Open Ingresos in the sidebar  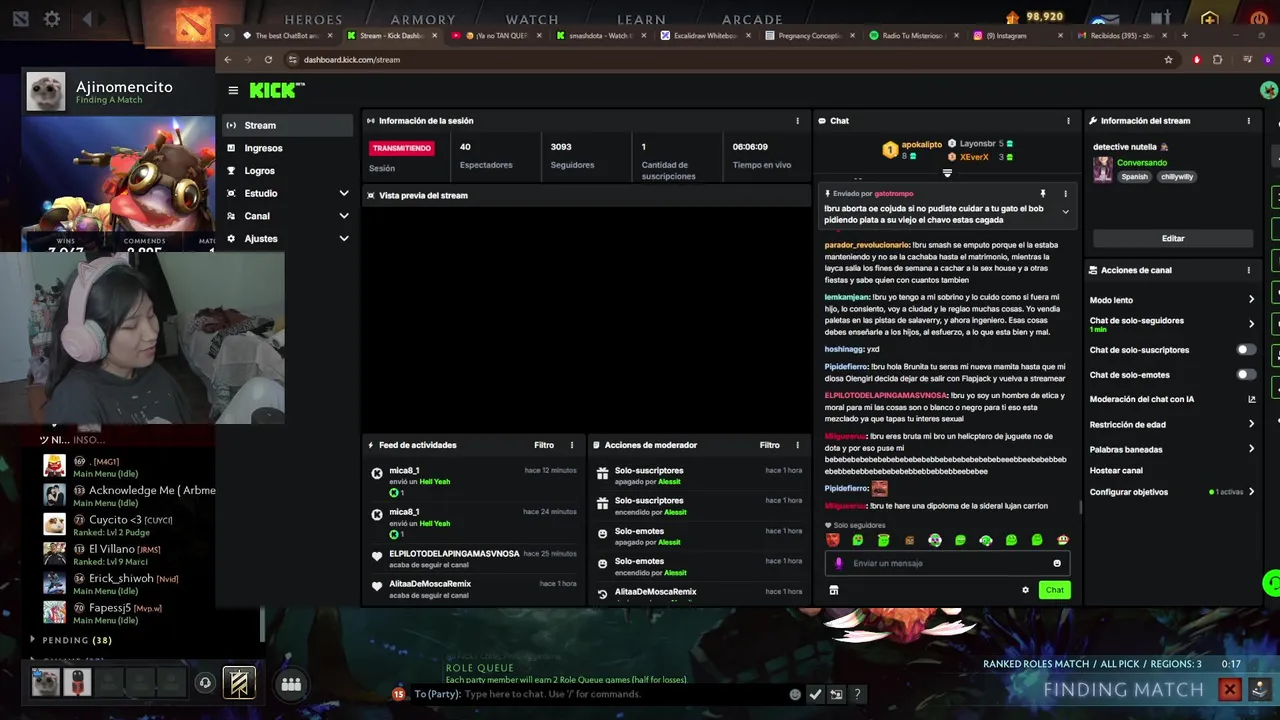pyautogui.click(x=287, y=148)
